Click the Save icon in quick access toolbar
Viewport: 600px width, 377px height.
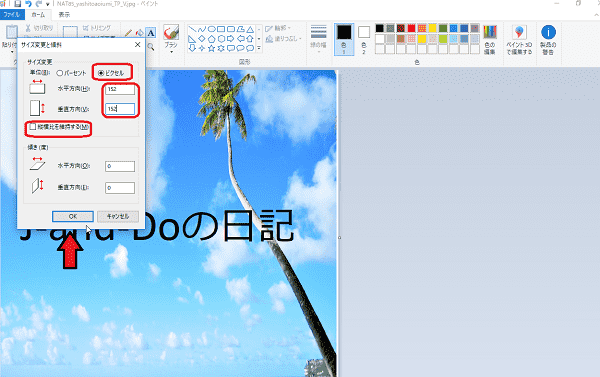click(18, 4)
